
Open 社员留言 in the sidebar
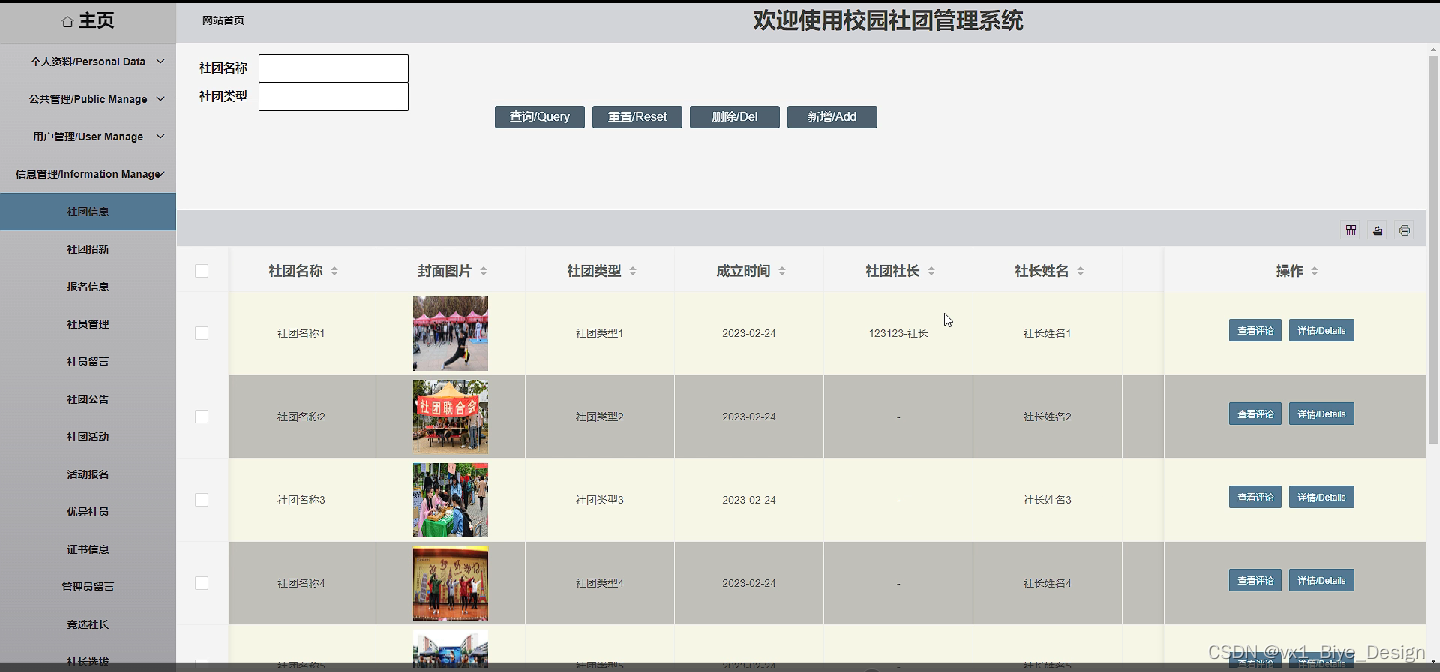[88, 362]
